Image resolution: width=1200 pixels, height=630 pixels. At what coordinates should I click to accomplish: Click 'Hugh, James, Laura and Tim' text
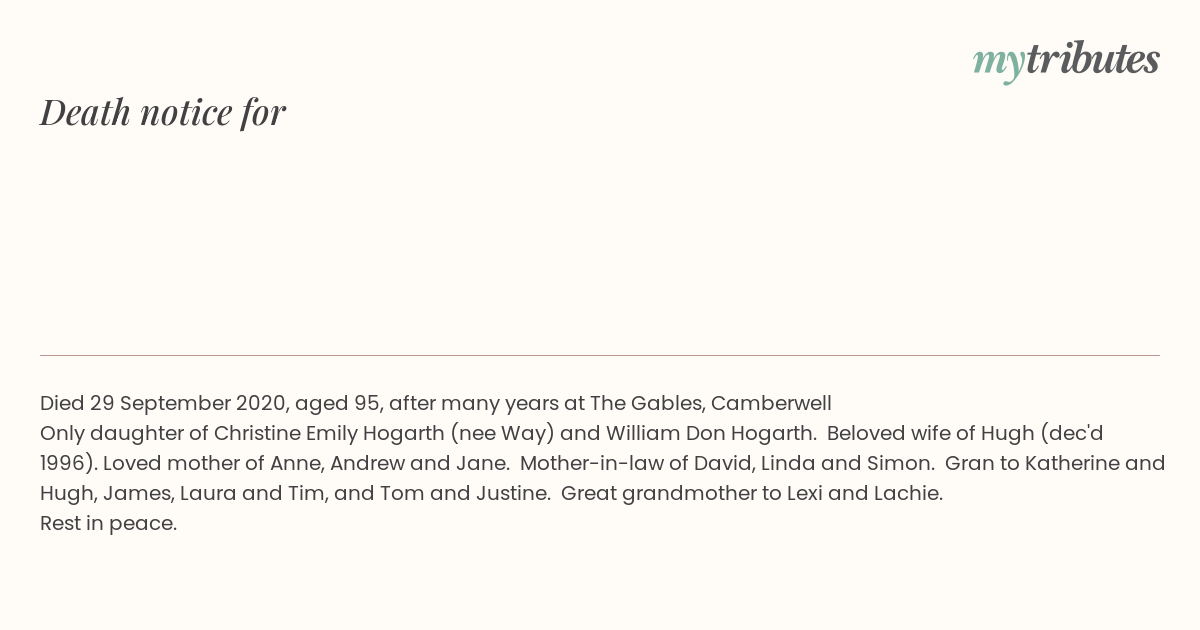184,494
